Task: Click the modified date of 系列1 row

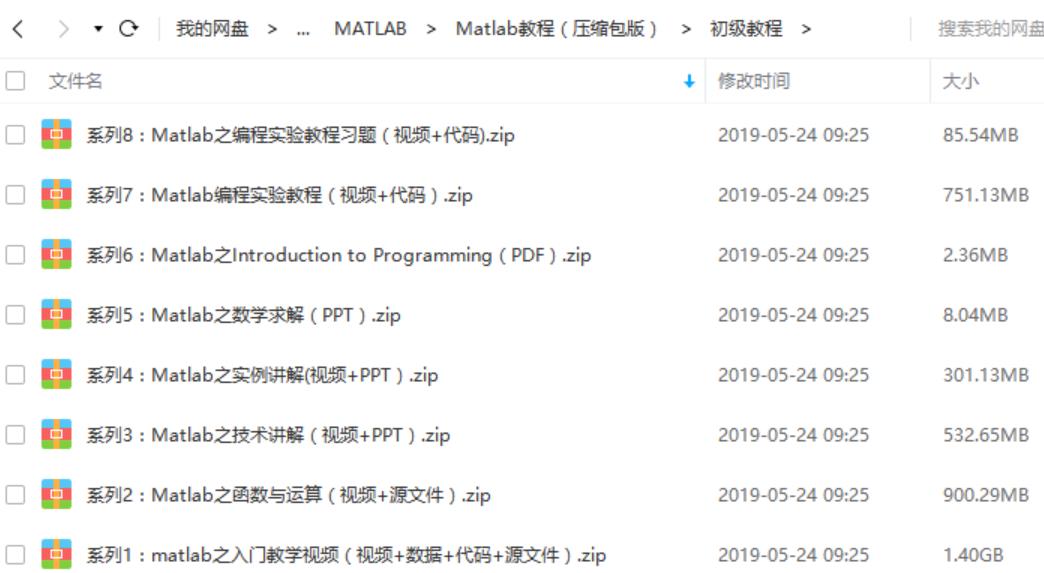Action: click(793, 554)
